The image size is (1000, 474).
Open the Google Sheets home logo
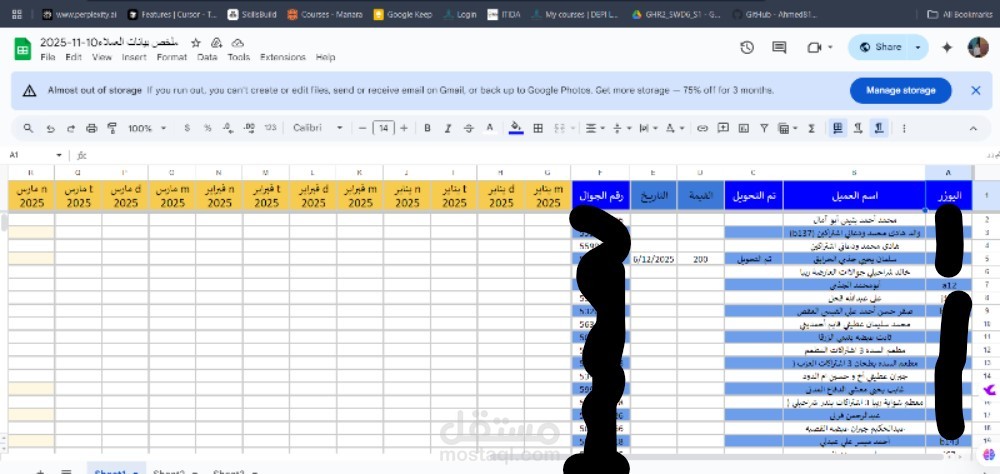tap(23, 48)
